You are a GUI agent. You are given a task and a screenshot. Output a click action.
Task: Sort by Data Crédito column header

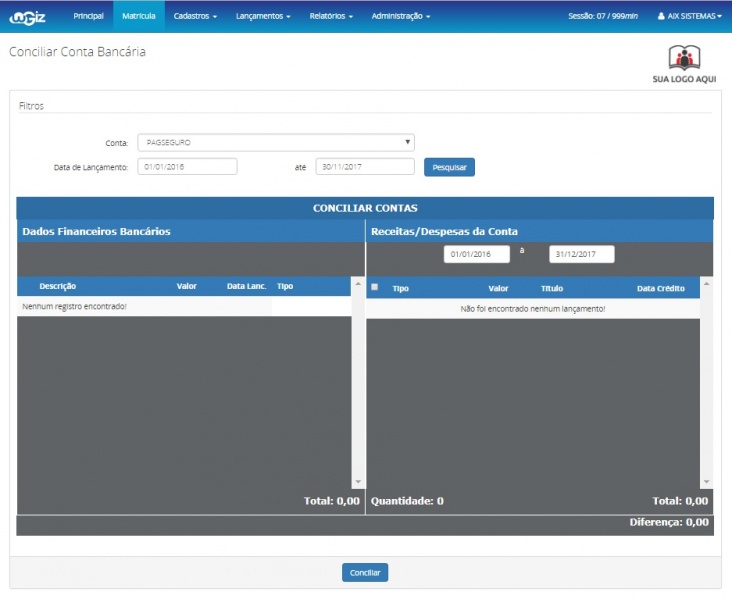tap(660, 288)
